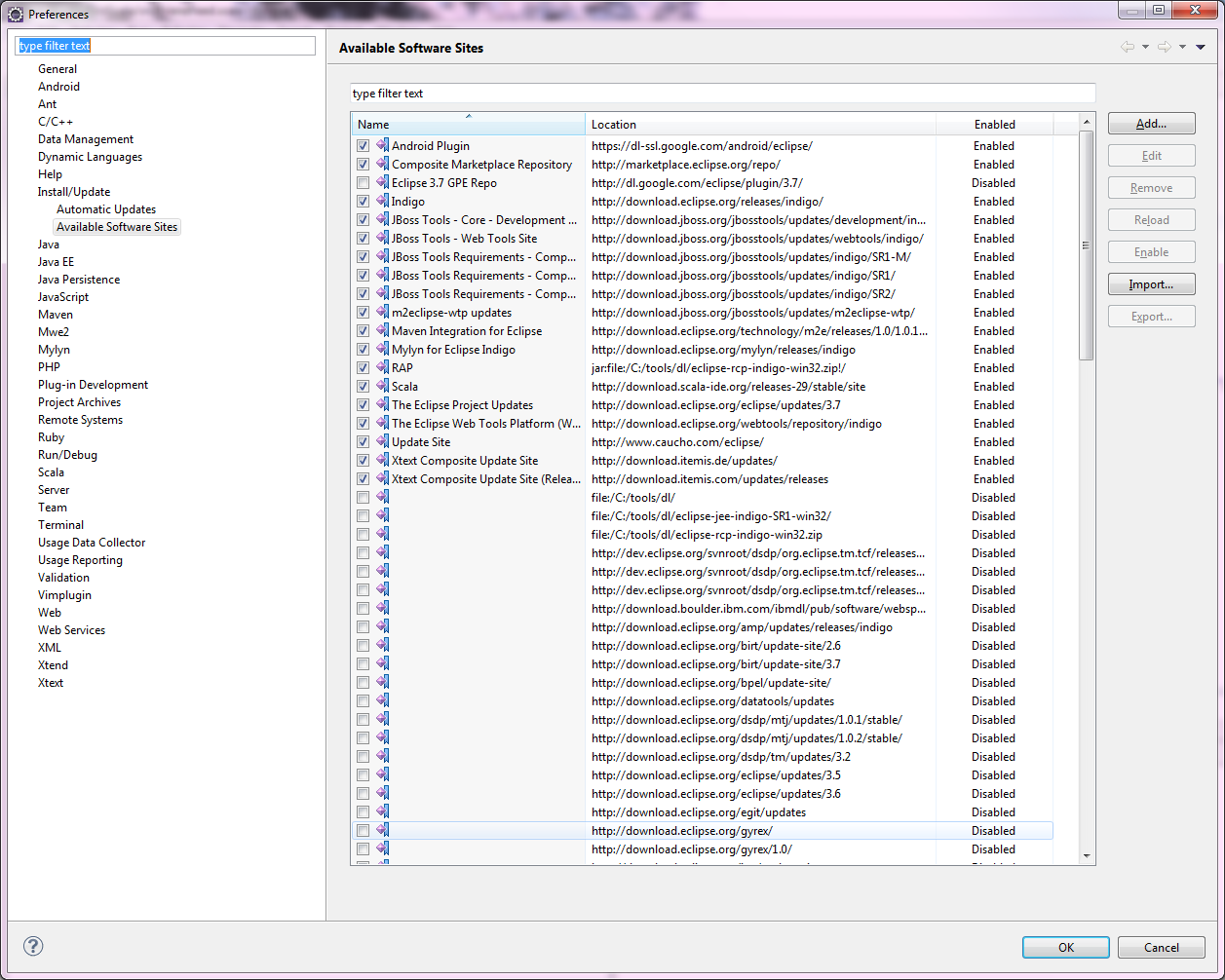Check the file:/C:/tools/dl/ site checkbox

(x=363, y=497)
